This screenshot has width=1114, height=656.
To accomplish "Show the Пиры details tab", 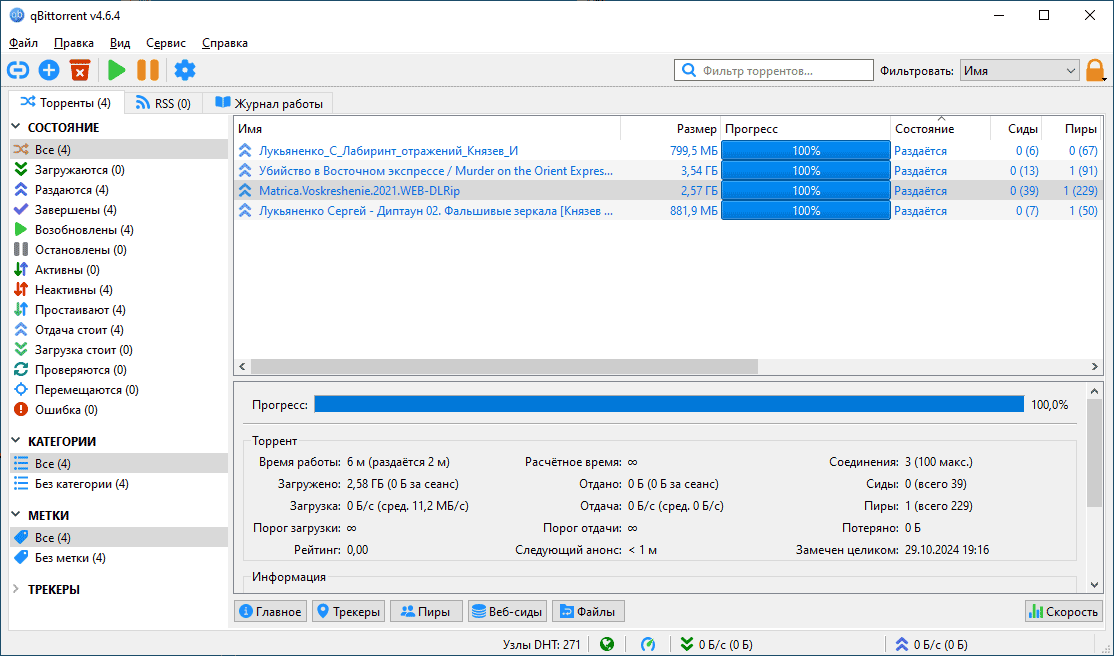I will pyautogui.click(x=426, y=611).
